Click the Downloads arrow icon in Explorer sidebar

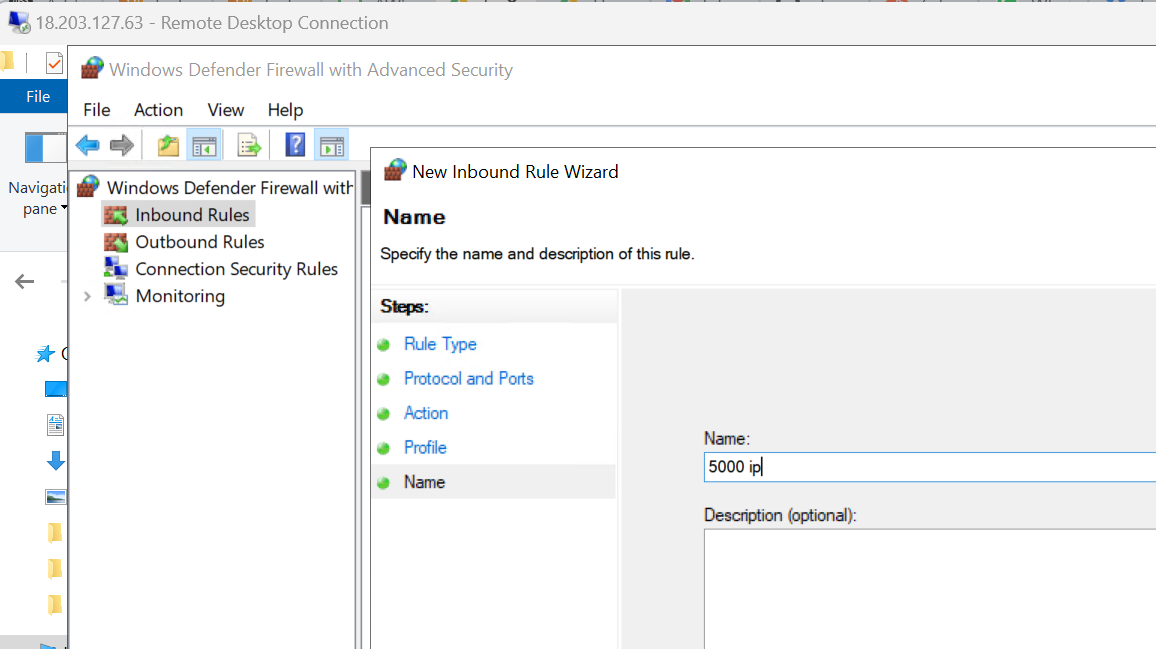pyautogui.click(x=55, y=461)
